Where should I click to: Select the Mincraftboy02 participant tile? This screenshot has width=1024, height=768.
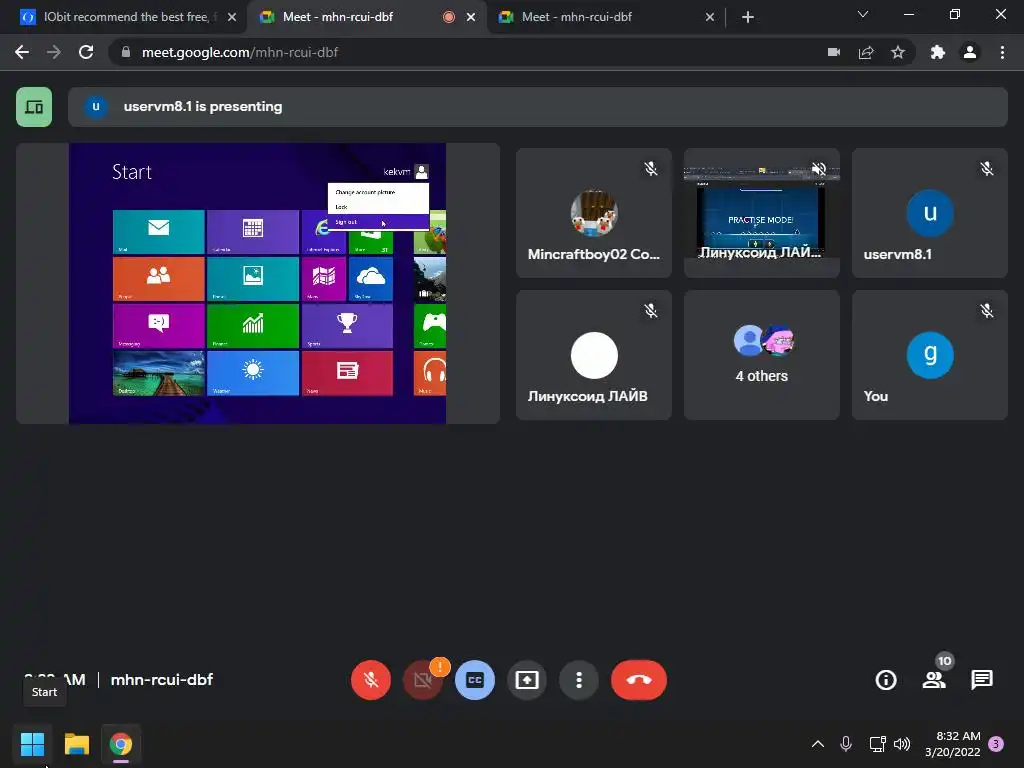(x=594, y=213)
